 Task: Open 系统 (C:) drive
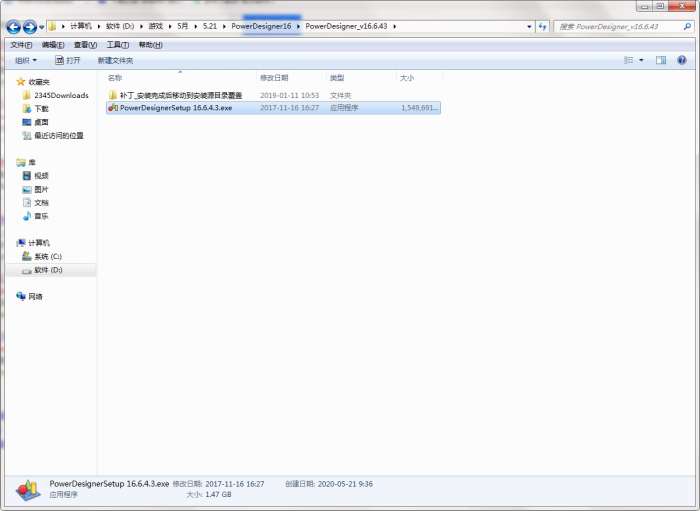point(48,256)
